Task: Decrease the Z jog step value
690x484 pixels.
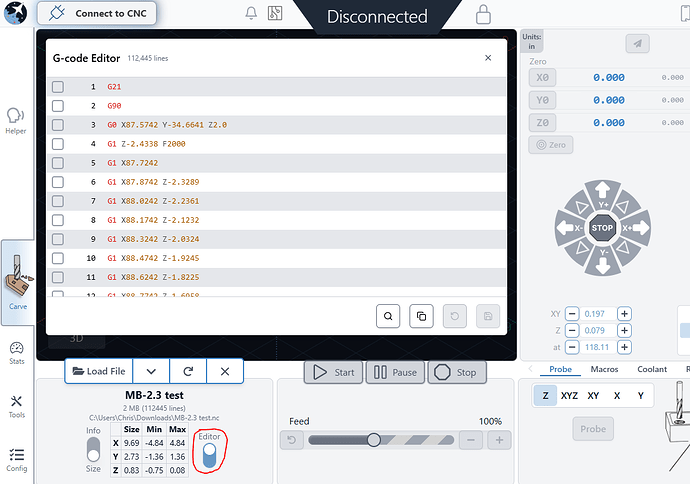Action: (x=572, y=330)
